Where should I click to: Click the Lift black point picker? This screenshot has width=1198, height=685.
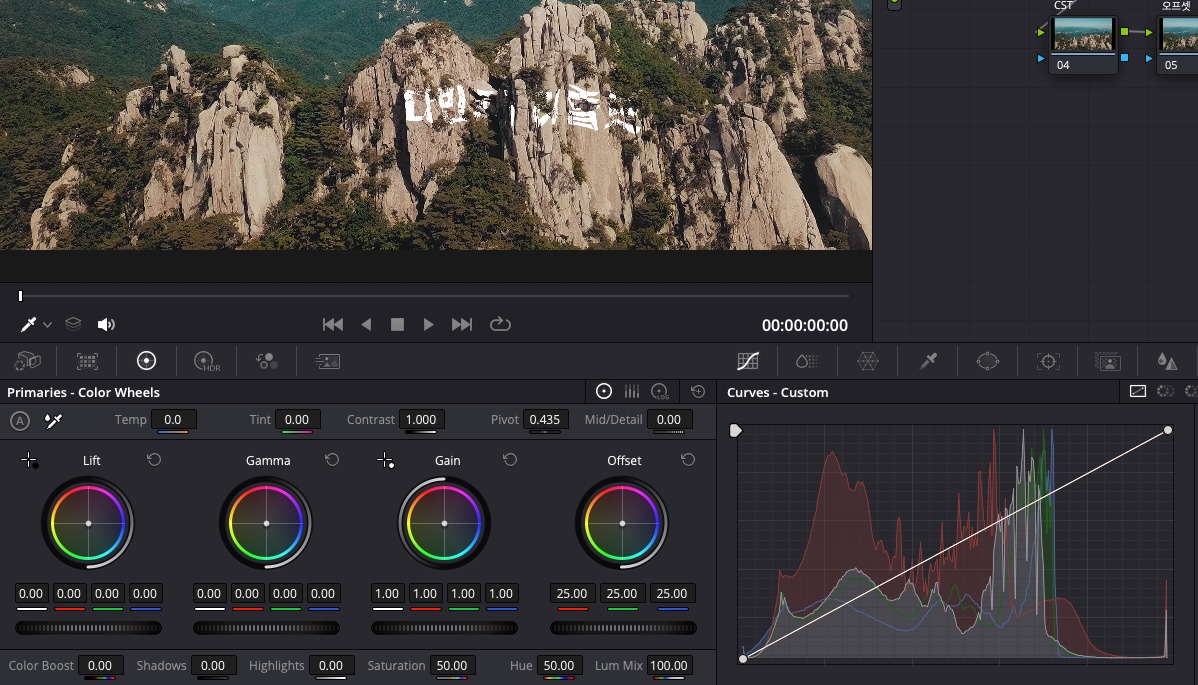pyautogui.click(x=29, y=460)
